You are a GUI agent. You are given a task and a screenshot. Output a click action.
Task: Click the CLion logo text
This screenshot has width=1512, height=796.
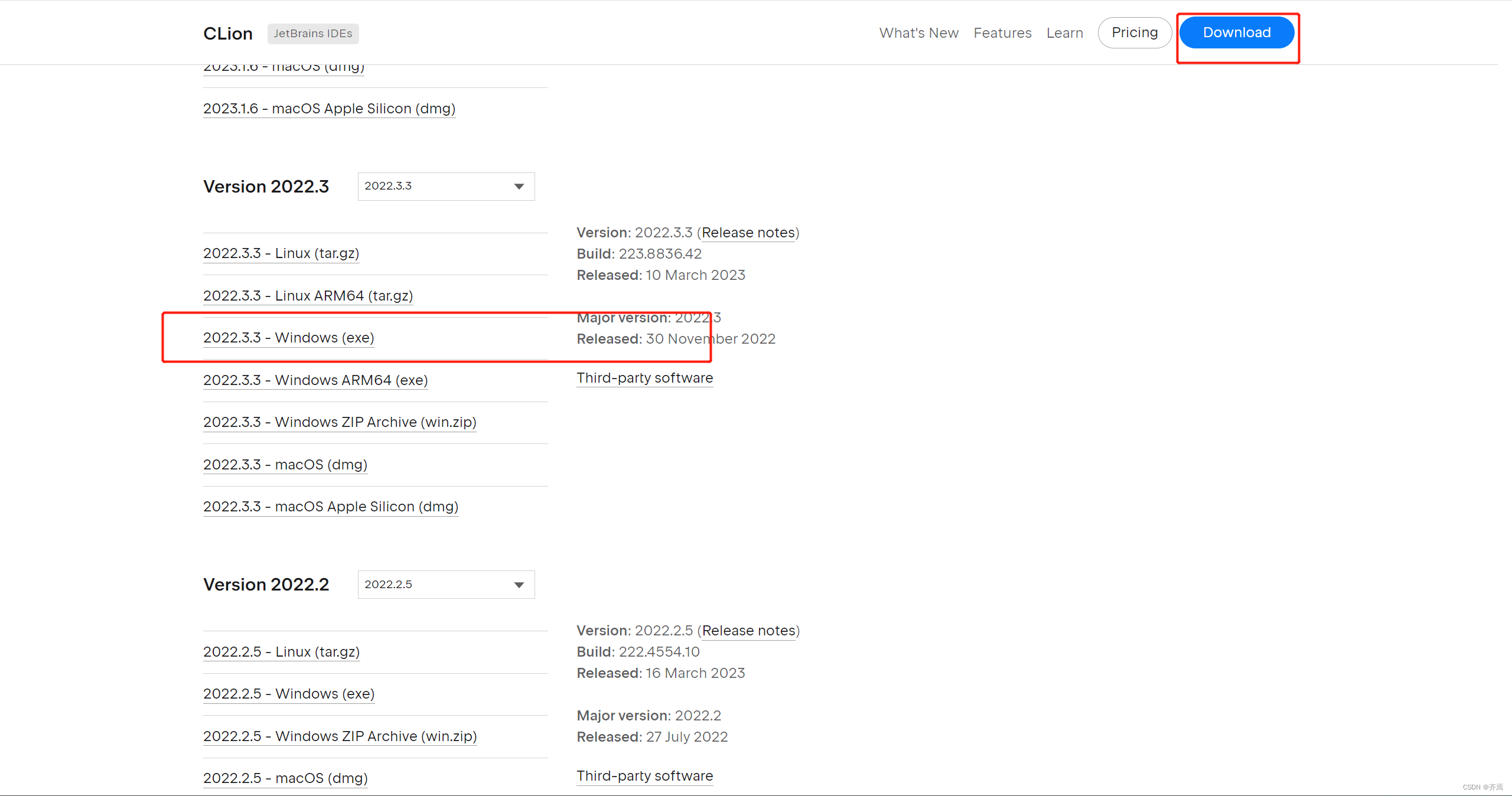click(x=228, y=34)
